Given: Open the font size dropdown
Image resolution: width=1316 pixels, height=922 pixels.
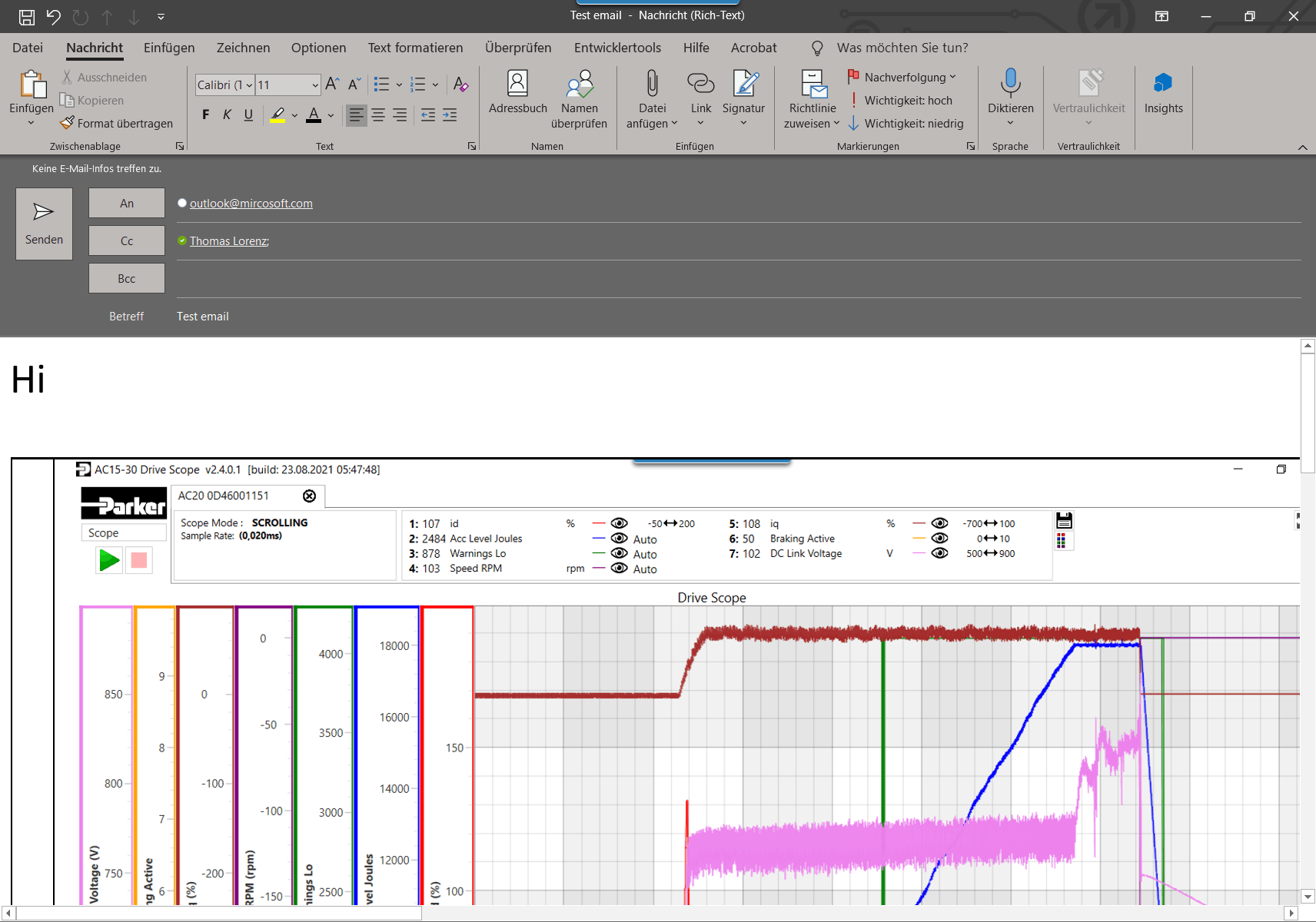Looking at the screenshot, I should click(315, 85).
